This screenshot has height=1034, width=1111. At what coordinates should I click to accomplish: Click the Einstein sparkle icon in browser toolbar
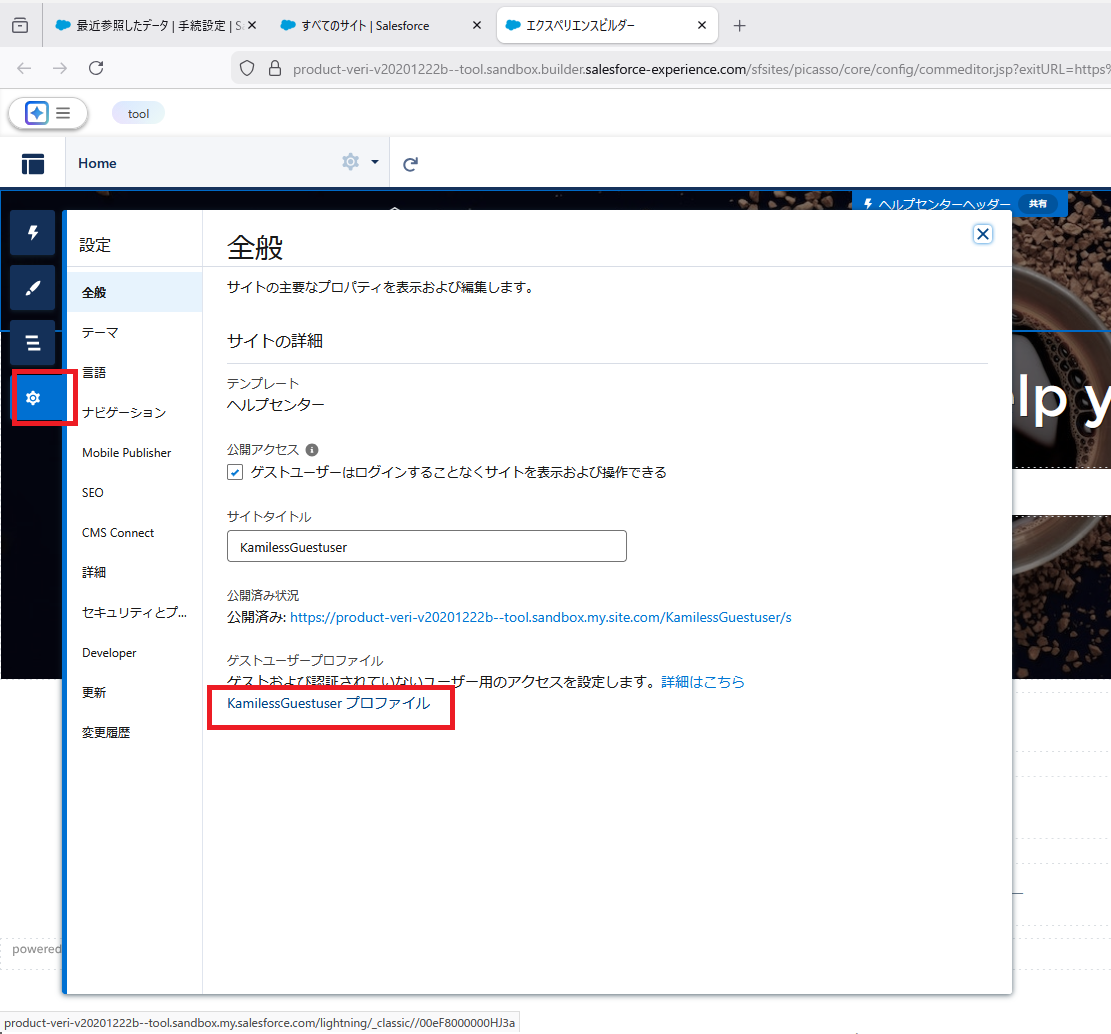(x=37, y=113)
